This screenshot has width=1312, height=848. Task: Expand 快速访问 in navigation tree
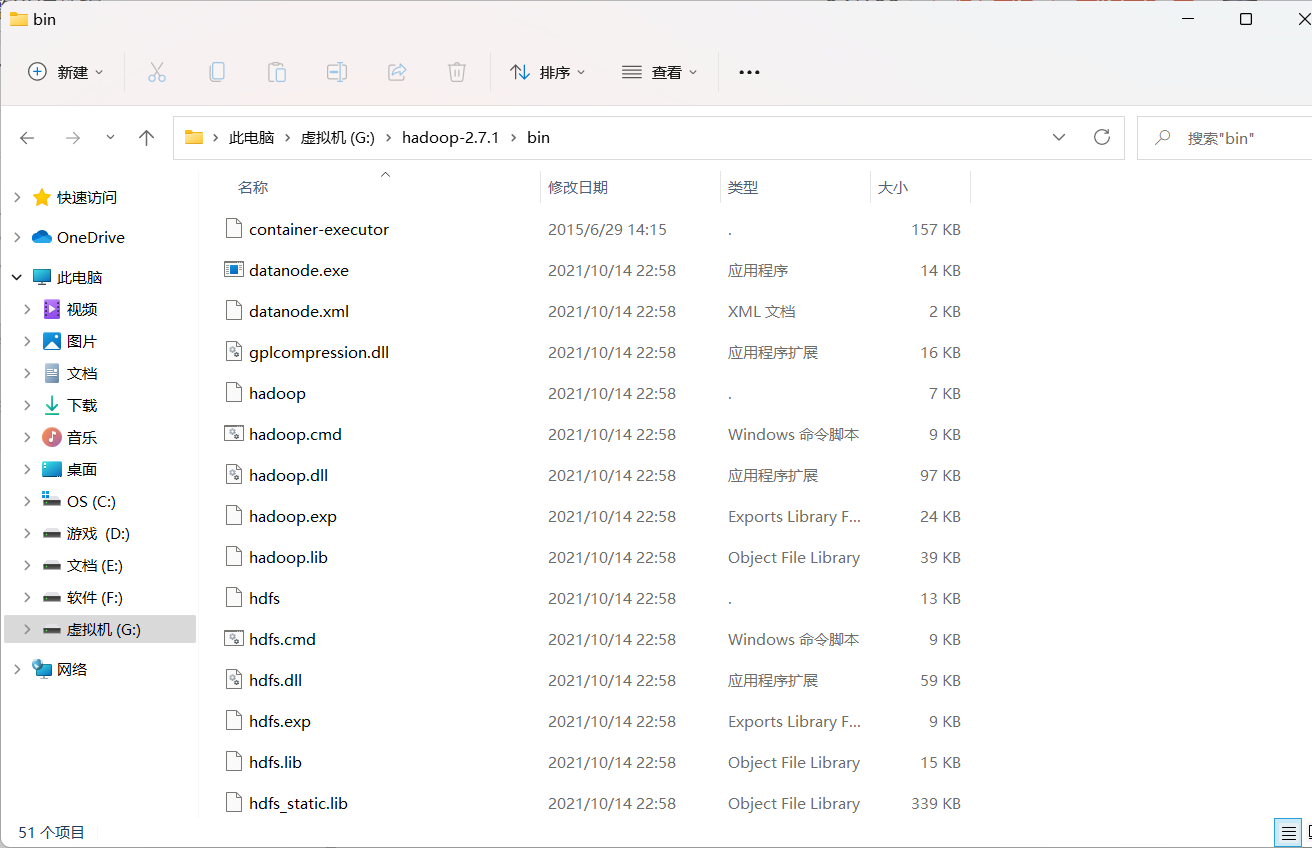click(x=16, y=197)
